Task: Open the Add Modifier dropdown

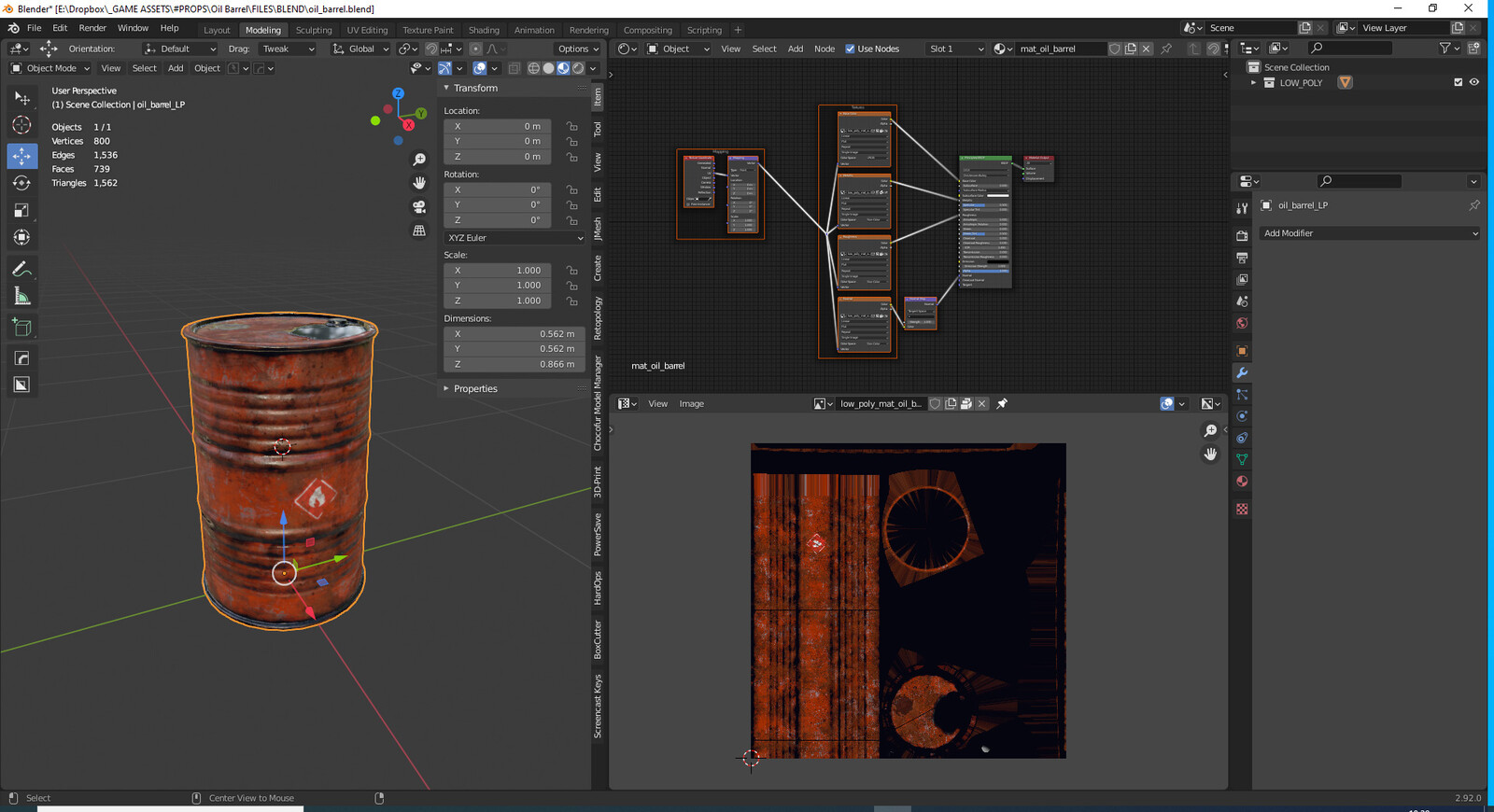Action: tap(1370, 233)
